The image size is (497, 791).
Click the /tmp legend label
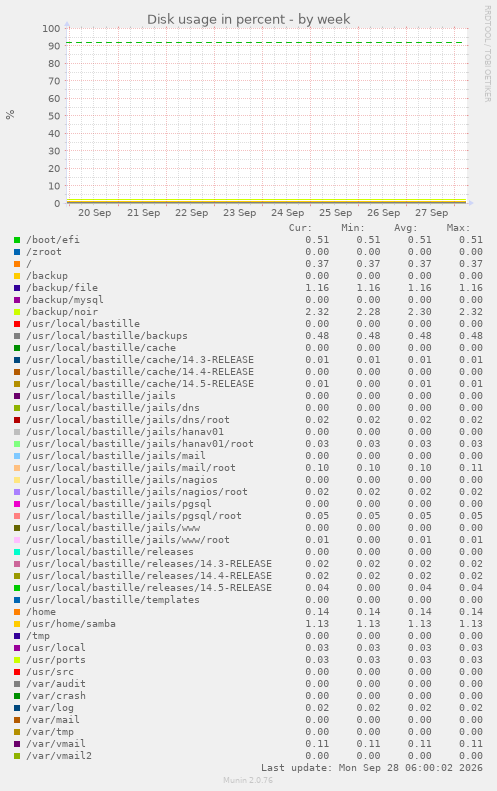click(x=38, y=636)
